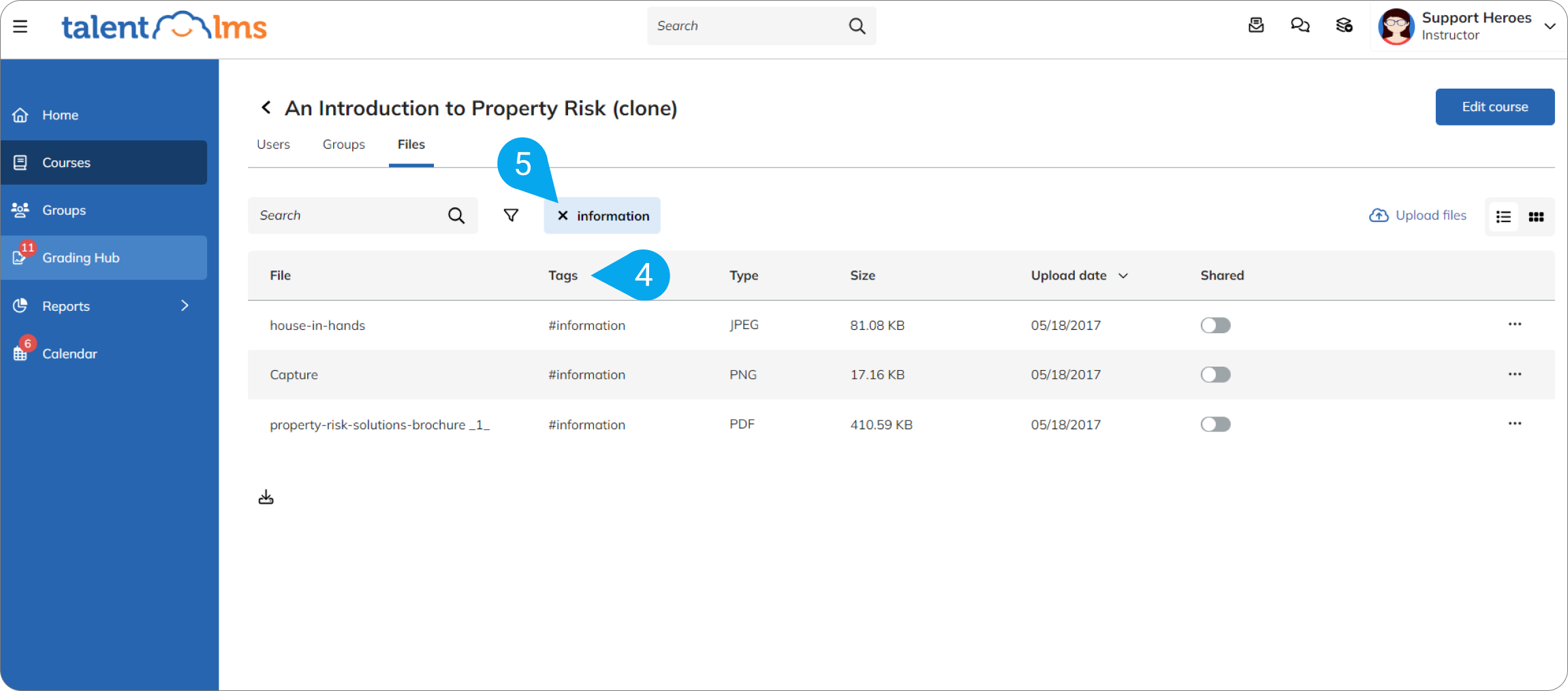Open options menu for house-in-hands
Image resolution: width=1568 pixels, height=691 pixels.
pos(1515,324)
